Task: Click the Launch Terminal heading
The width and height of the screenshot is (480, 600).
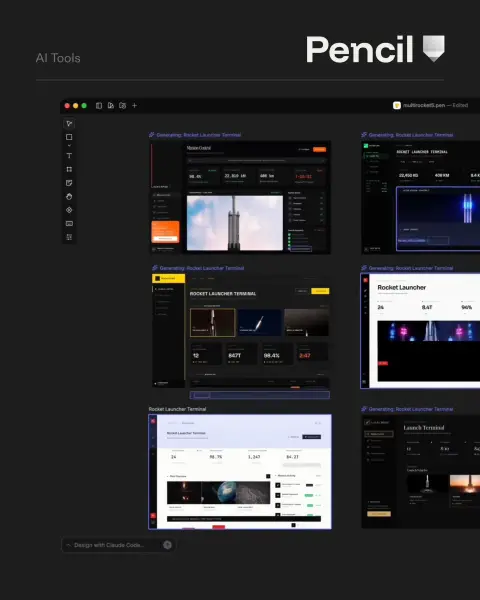Action: point(424,427)
